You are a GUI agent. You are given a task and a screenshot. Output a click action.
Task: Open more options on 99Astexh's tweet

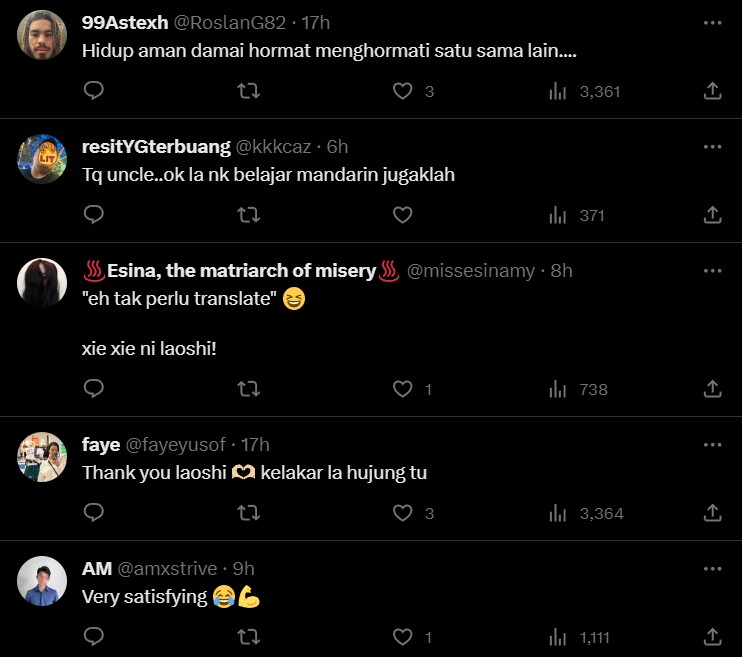[712, 22]
